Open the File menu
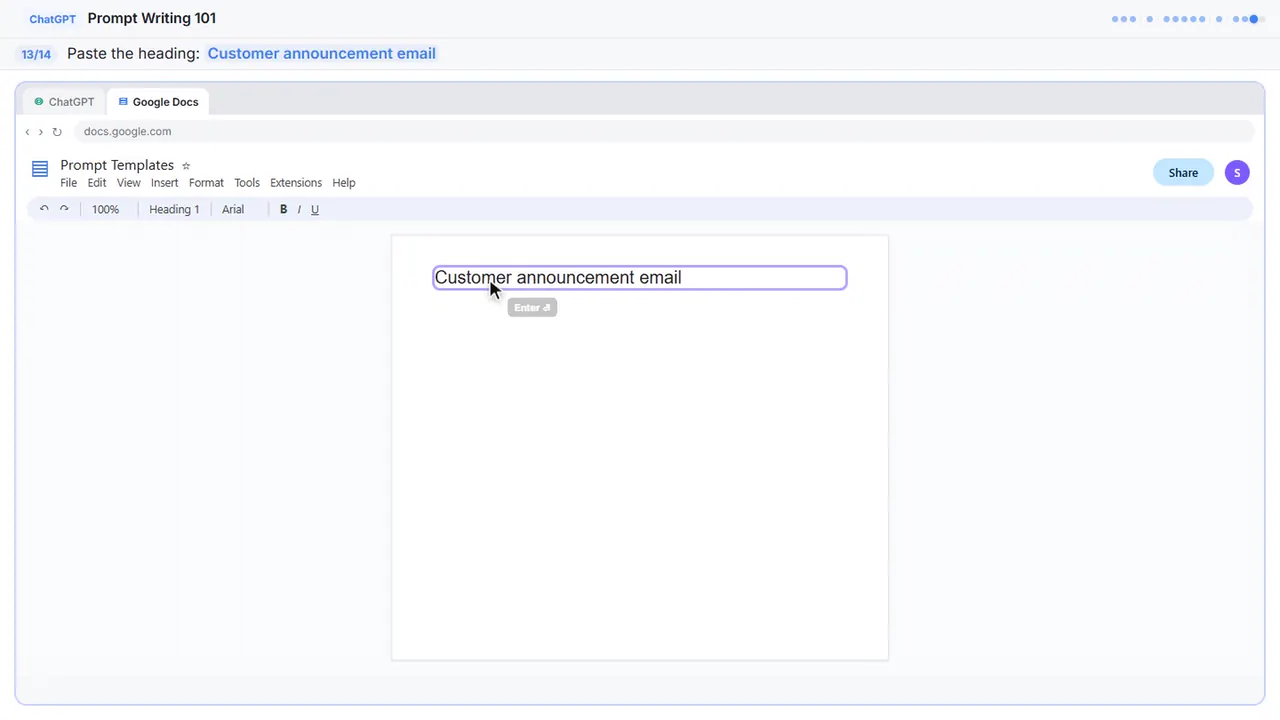This screenshot has height=720, width=1280. pos(68,183)
